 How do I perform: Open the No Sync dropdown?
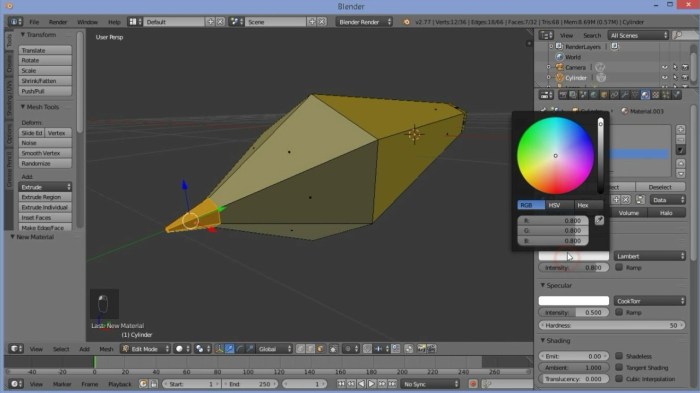[x=430, y=384]
